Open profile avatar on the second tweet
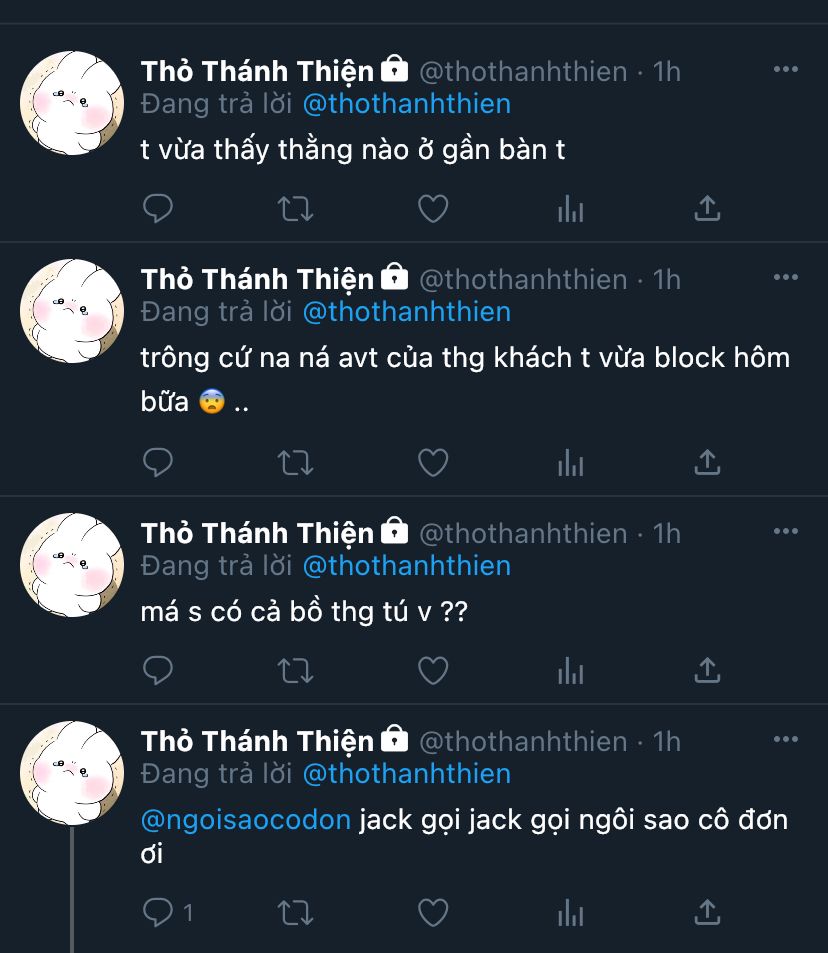828x953 pixels. [72, 311]
